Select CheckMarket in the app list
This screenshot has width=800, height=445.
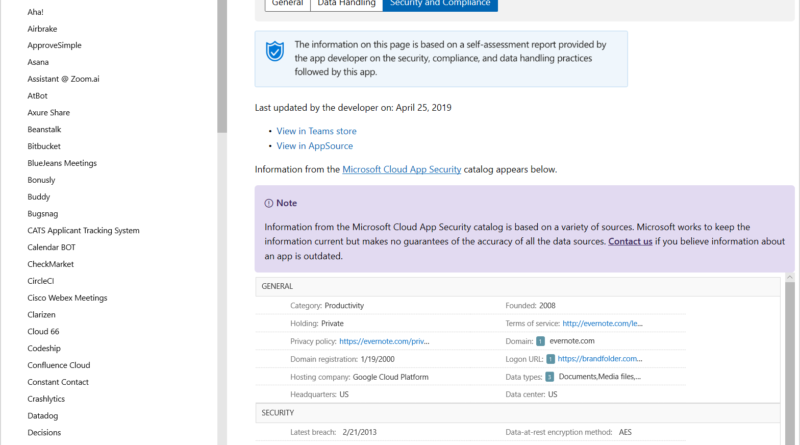(x=51, y=264)
